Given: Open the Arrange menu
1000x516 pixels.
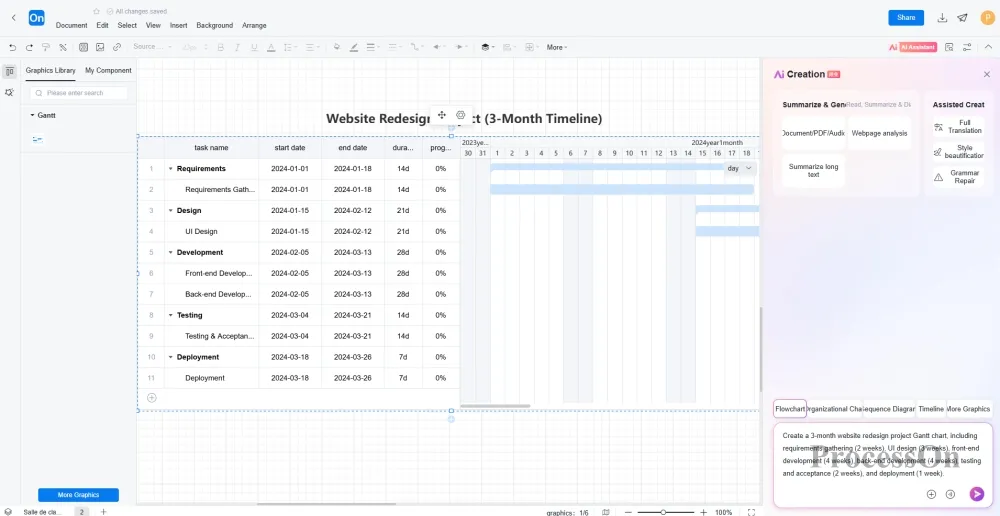Looking at the screenshot, I should [x=254, y=25].
